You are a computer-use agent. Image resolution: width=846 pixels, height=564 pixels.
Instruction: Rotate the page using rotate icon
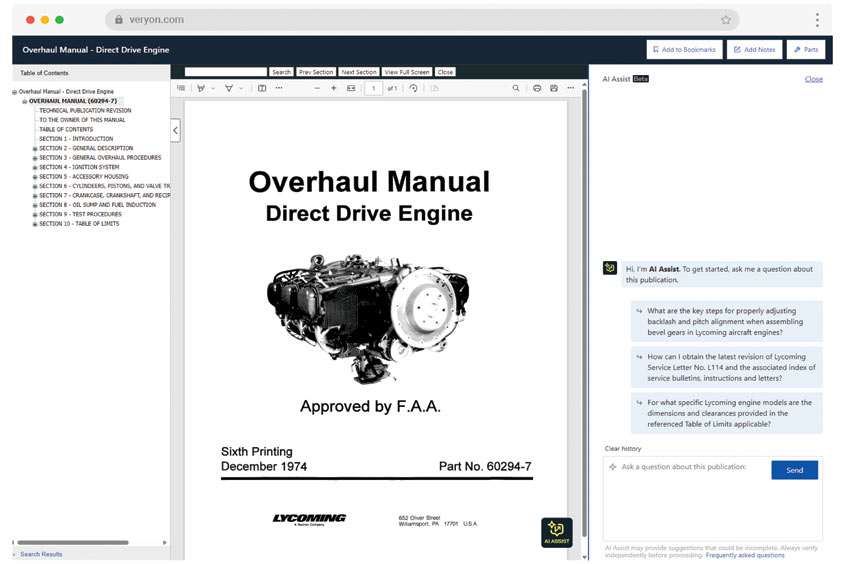pos(413,88)
